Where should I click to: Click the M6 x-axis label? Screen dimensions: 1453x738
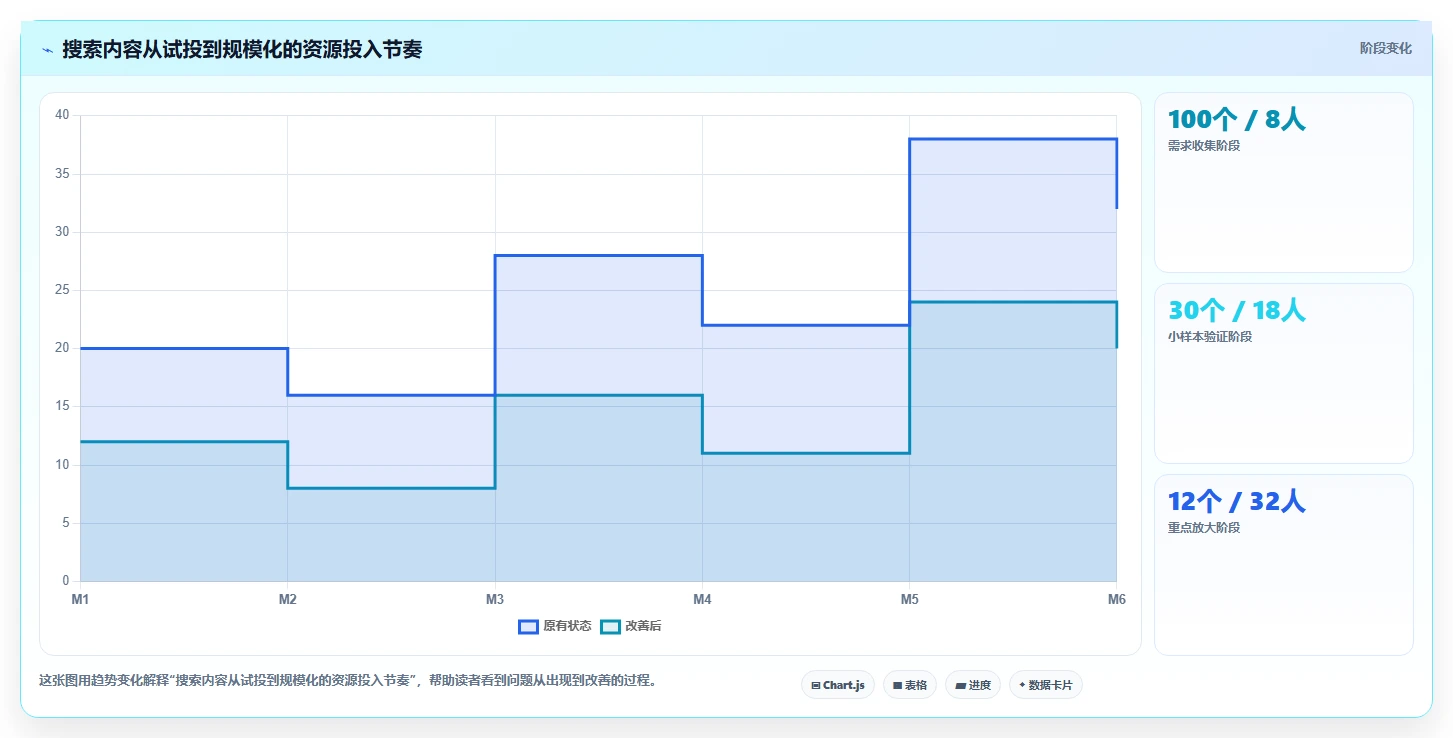click(1116, 599)
